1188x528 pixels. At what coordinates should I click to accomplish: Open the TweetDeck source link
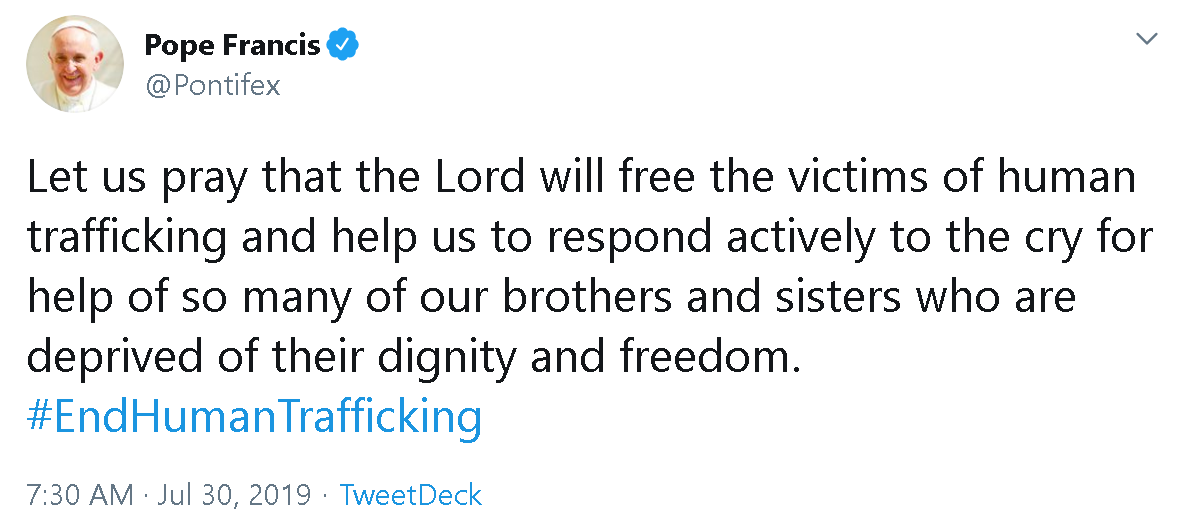[411, 495]
